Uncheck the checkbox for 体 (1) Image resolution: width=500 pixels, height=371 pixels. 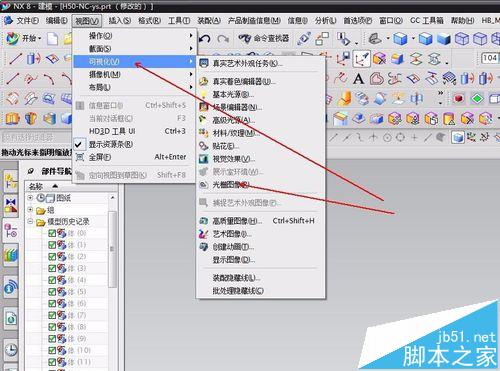52,245
